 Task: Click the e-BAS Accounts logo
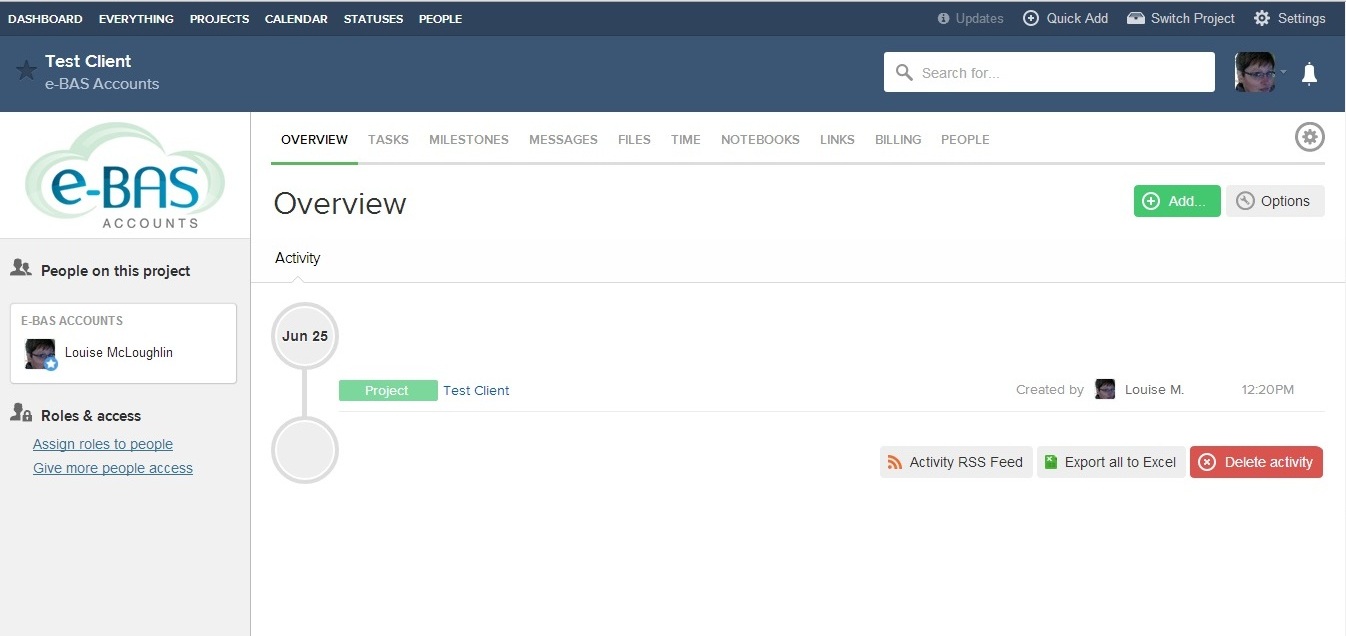pyautogui.click(x=125, y=175)
